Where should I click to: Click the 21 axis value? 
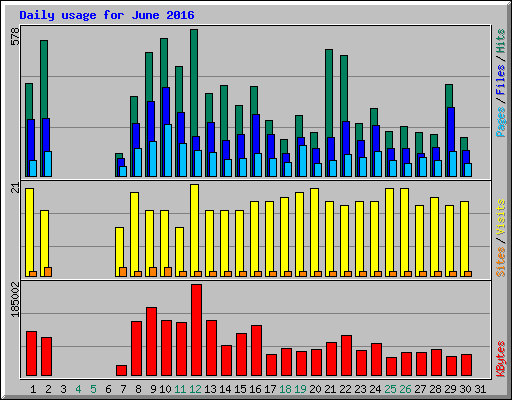(x=15, y=188)
